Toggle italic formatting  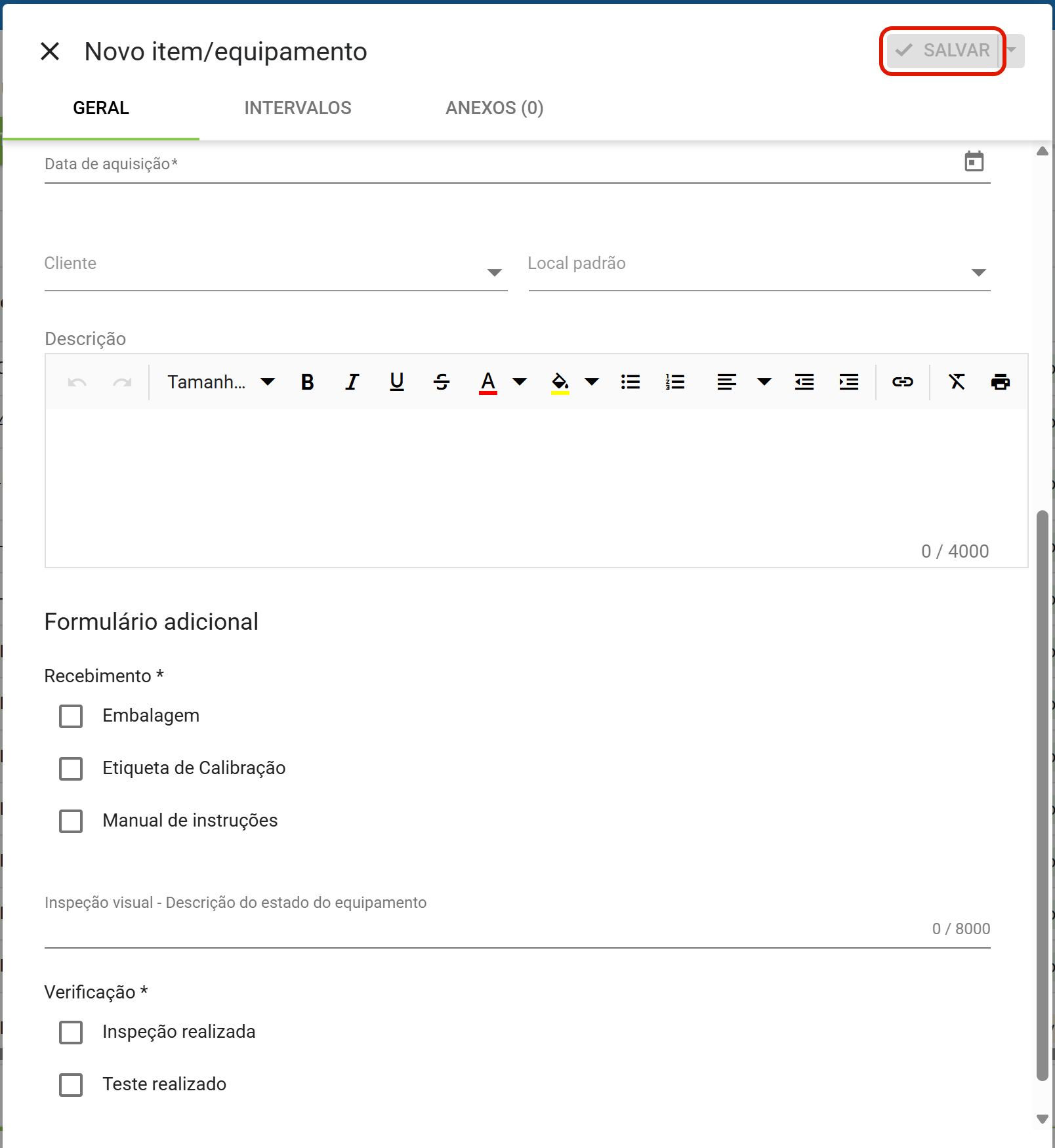[x=352, y=382]
